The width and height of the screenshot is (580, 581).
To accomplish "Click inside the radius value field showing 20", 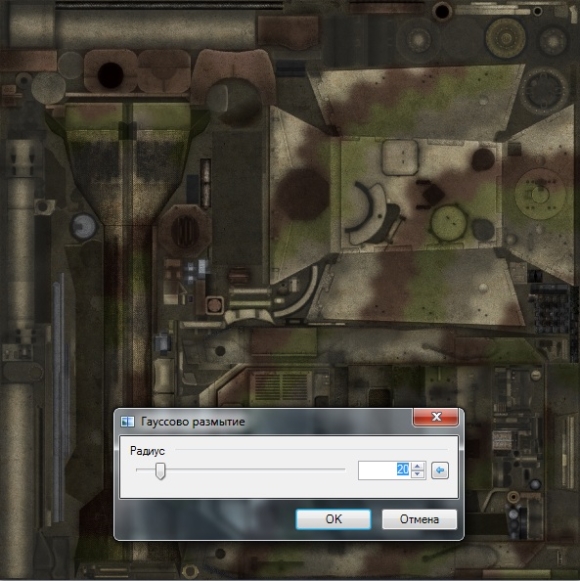I will [384, 471].
